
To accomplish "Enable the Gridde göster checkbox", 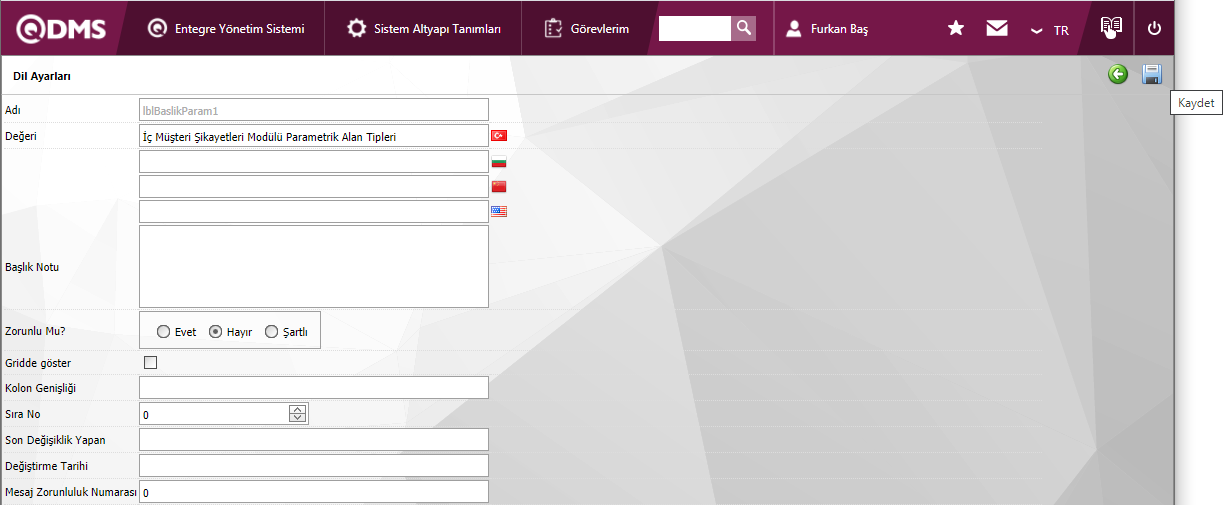I will pyautogui.click(x=151, y=362).
